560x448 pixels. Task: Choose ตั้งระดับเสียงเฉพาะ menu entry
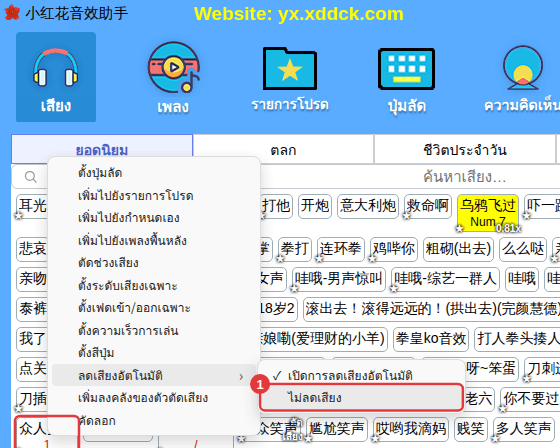click(x=154, y=285)
